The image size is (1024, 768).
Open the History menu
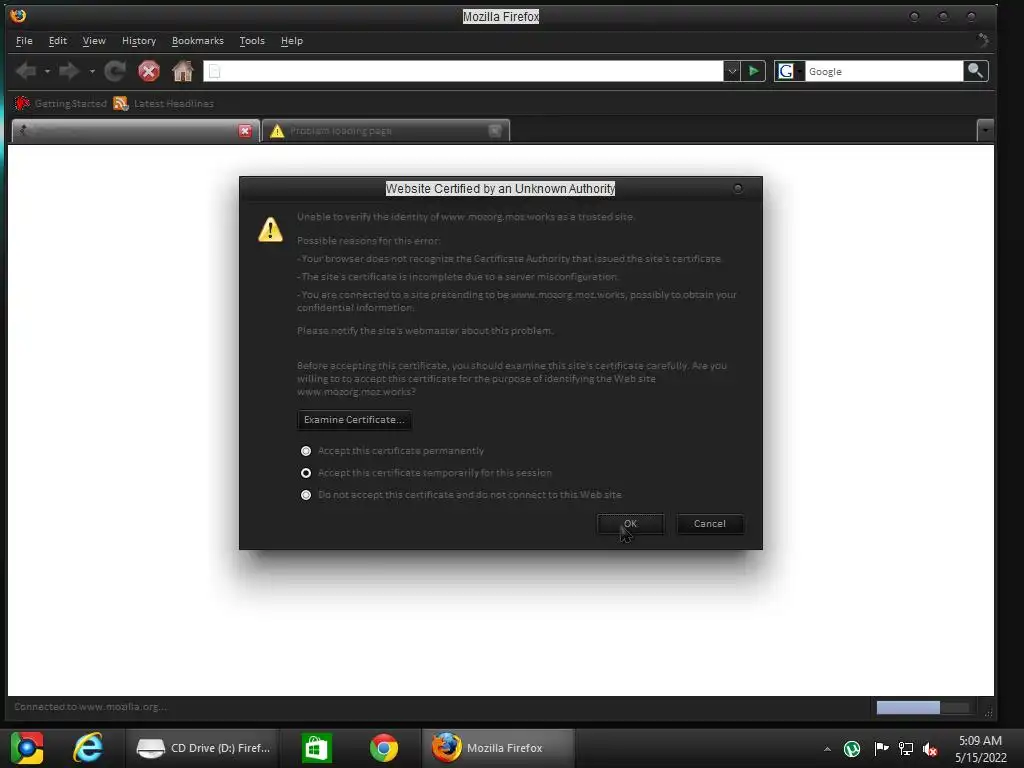[x=138, y=40]
